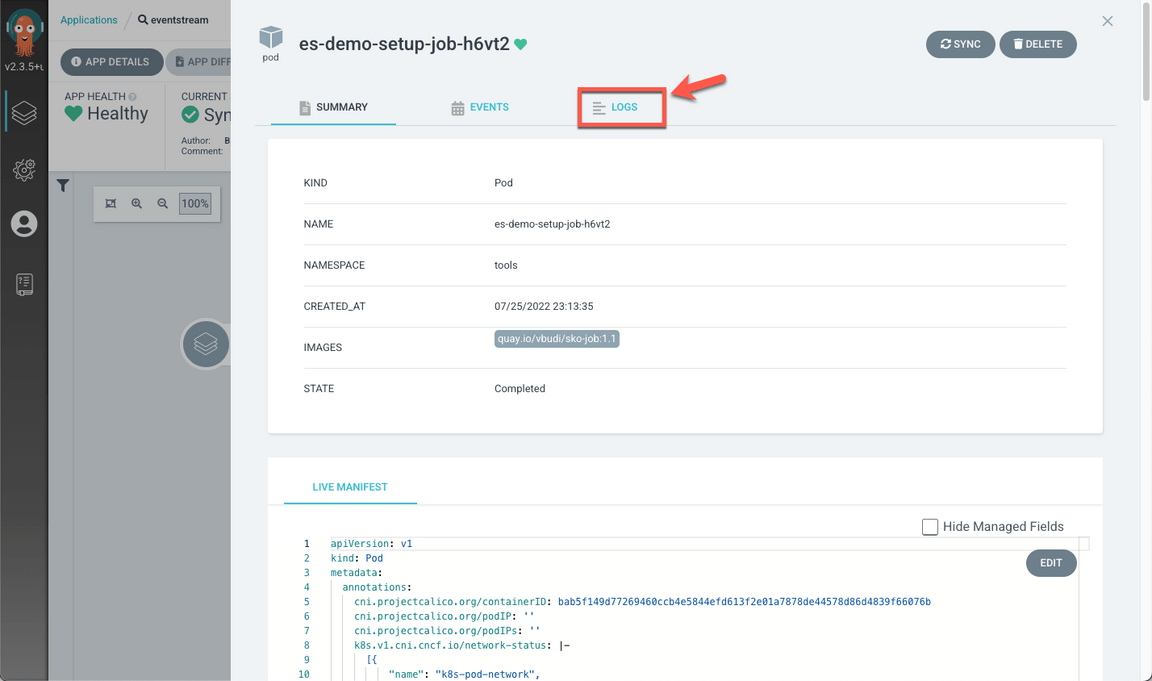Screen dimensions: 1152x681
Task: Click the zoom out magnifier icon
Action: [162, 204]
